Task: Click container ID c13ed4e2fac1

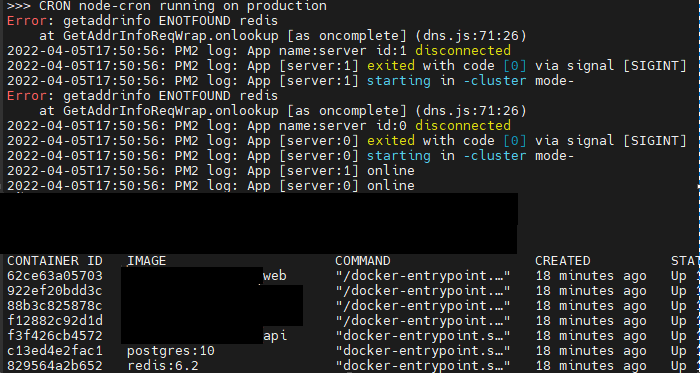Action: tap(54, 351)
